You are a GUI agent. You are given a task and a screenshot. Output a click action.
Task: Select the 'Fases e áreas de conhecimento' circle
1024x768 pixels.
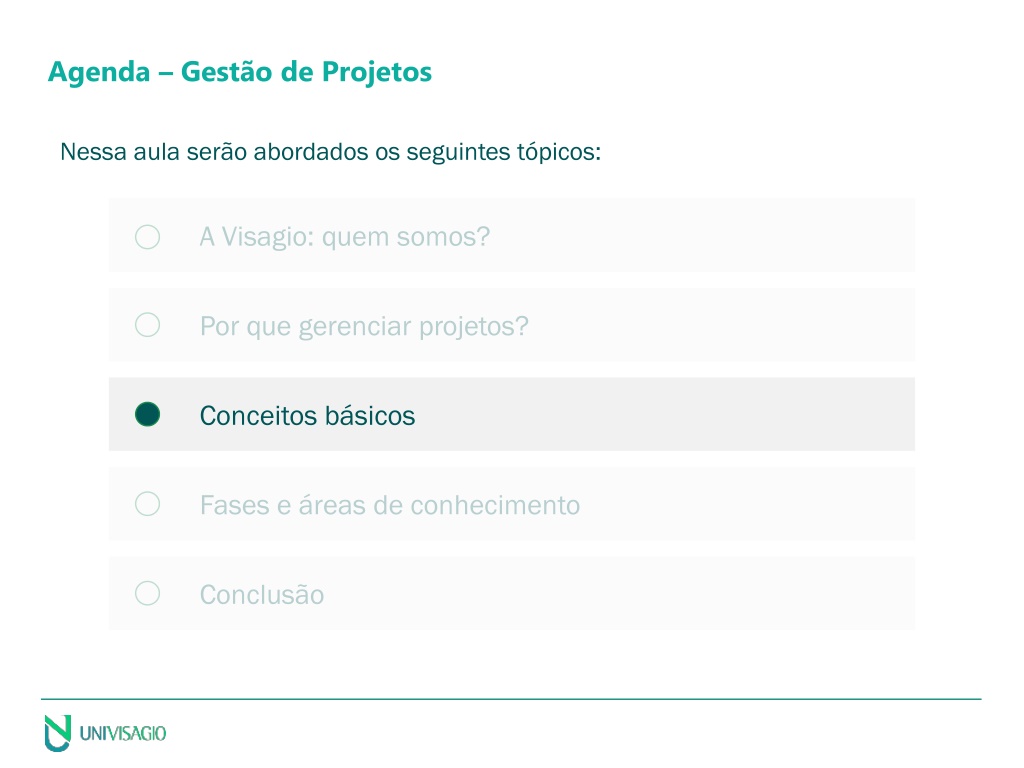coord(148,504)
